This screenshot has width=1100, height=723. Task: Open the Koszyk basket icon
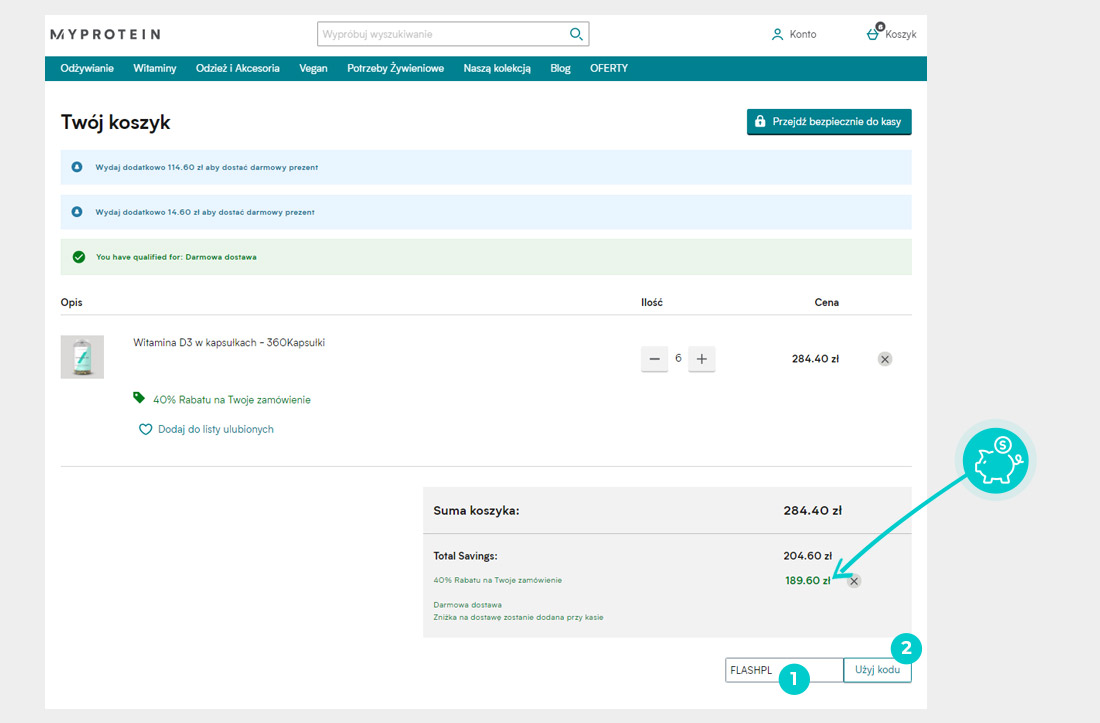(874, 32)
